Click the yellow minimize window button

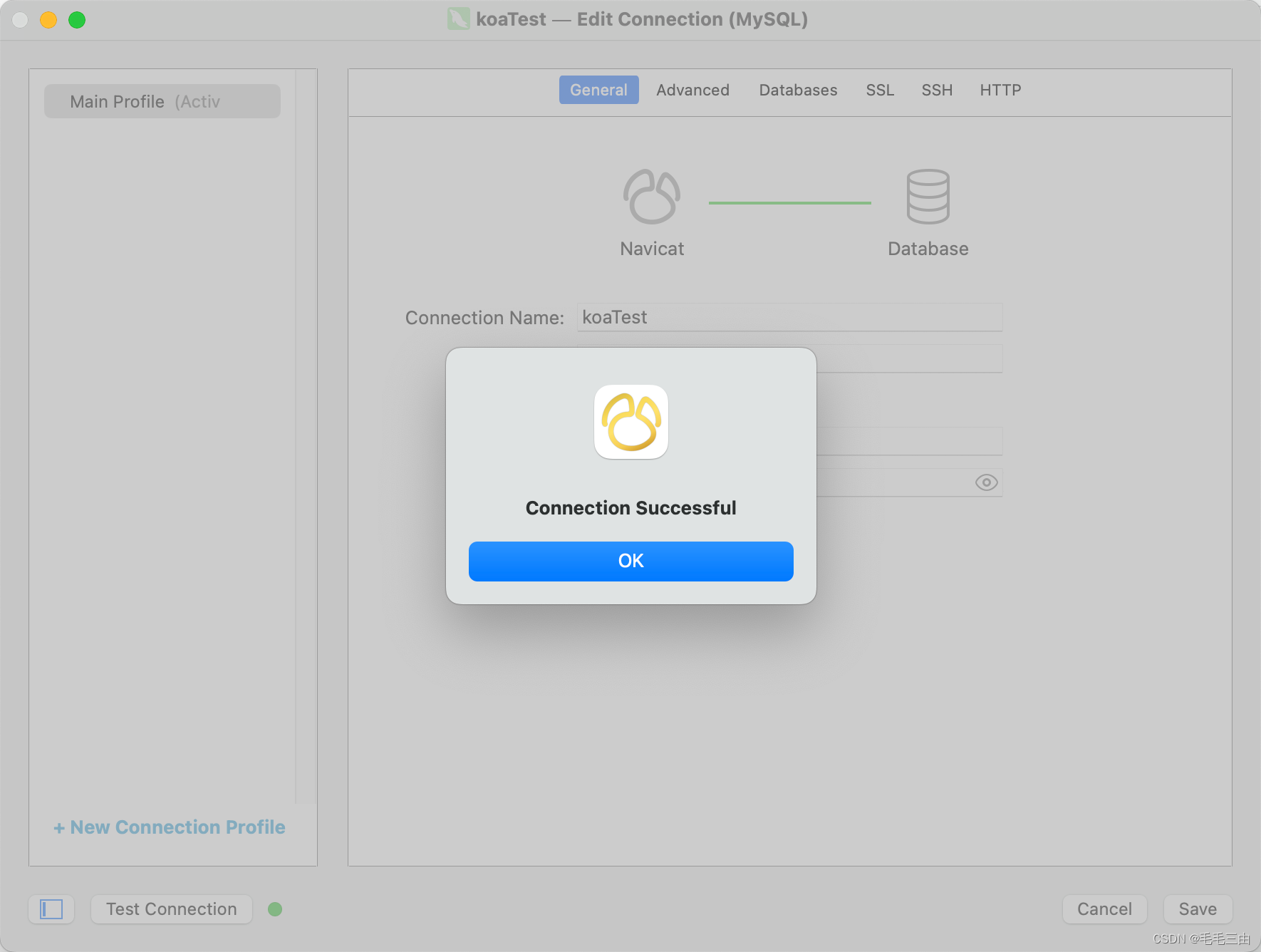point(48,20)
